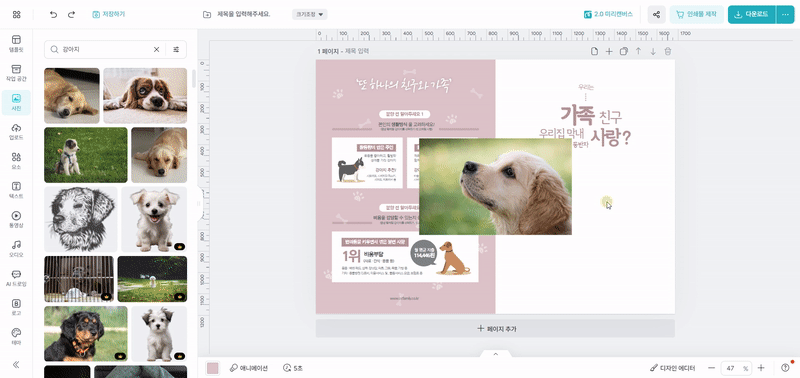This screenshot has height=378, width=800.
Task: Open 2.0 미리캔버스 link
Action: 608,14
